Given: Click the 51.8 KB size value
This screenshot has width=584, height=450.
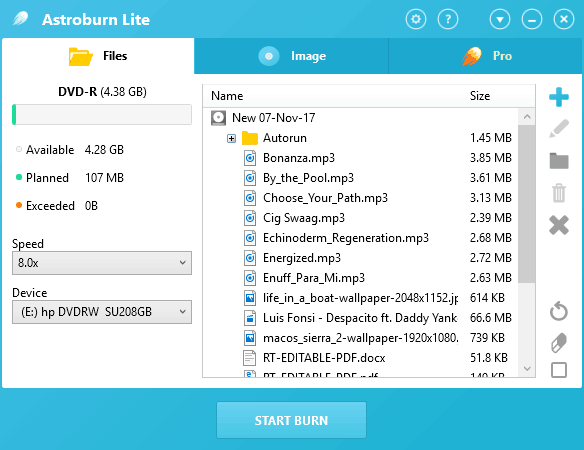Looking at the screenshot, I should click(x=489, y=358).
